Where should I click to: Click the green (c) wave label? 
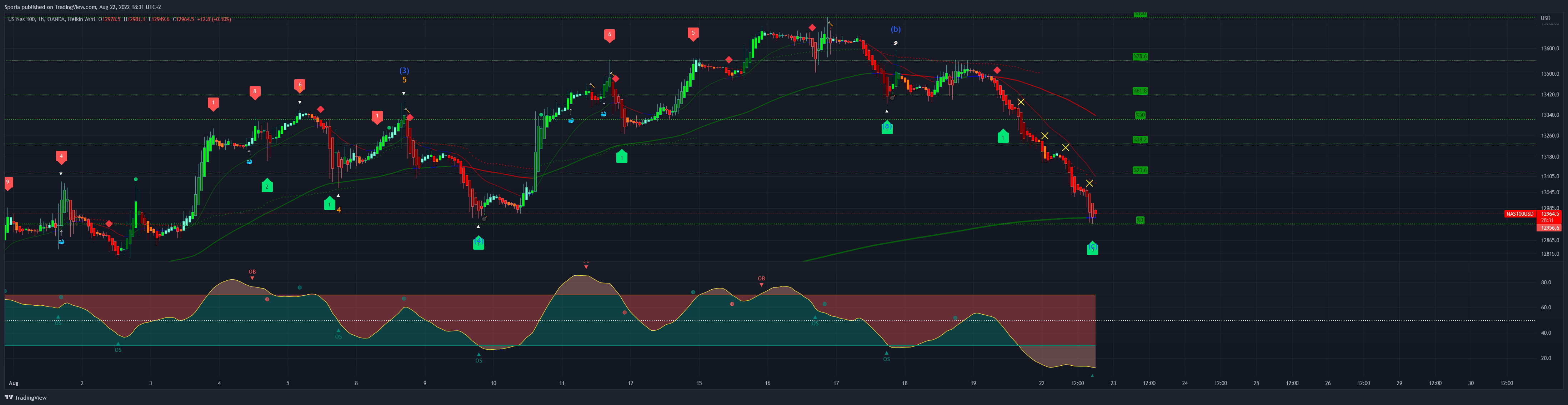pyautogui.click(x=1093, y=248)
